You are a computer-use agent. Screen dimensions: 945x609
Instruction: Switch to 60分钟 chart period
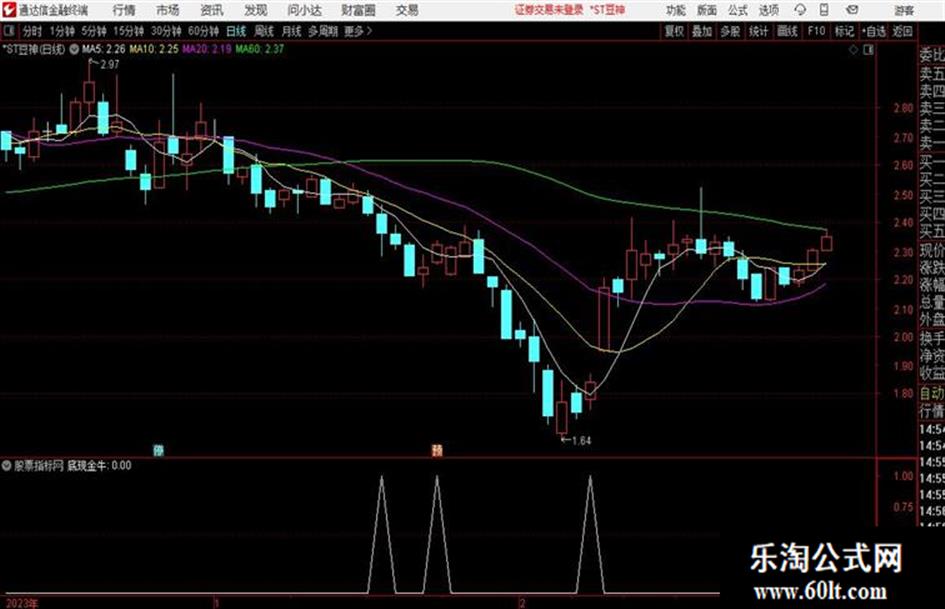(x=203, y=31)
